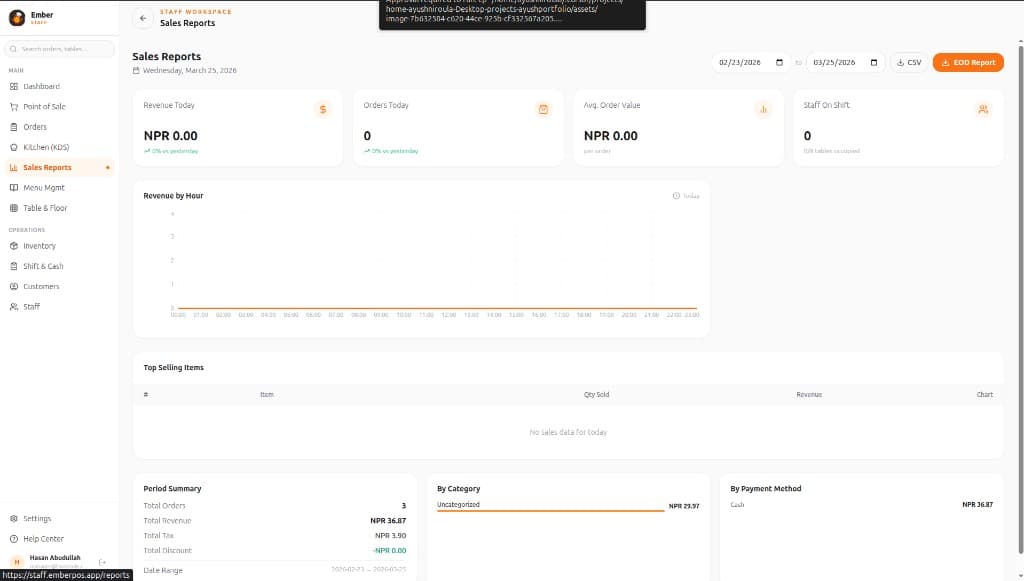Click the back arrow beside Sales Reports header

[143, 18]
